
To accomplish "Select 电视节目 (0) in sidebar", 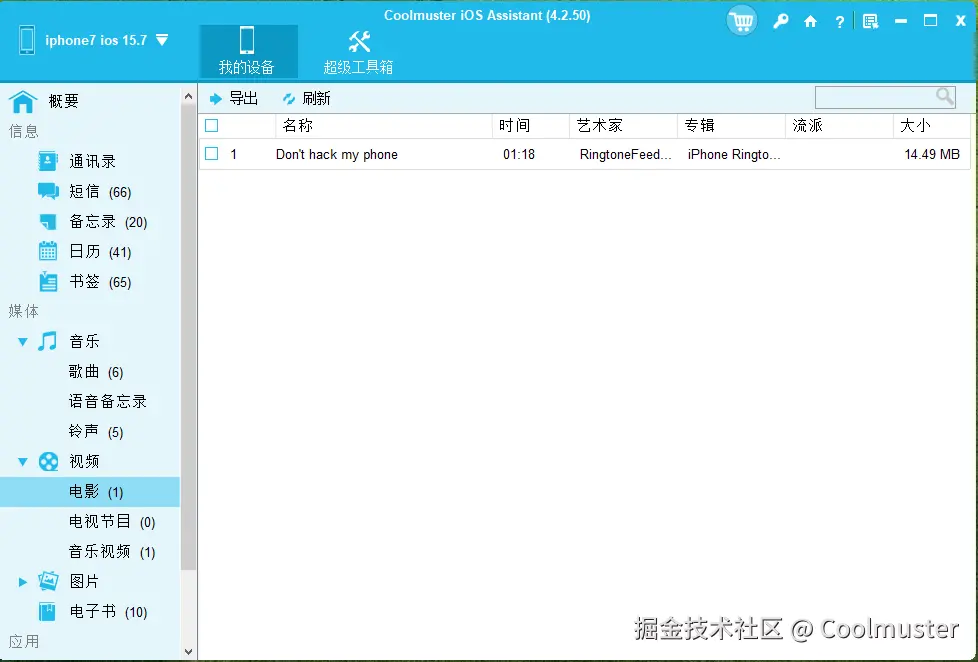I will coord(112,522).
